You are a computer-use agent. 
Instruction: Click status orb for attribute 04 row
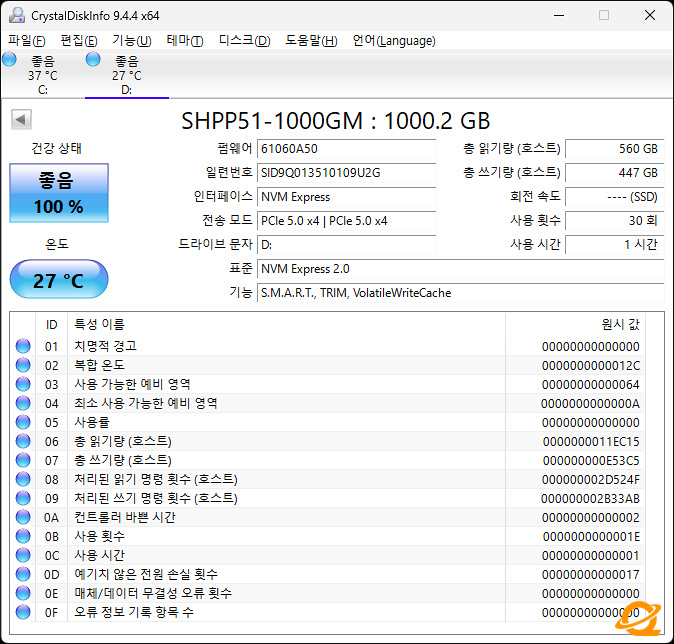(x=23, y=403)
